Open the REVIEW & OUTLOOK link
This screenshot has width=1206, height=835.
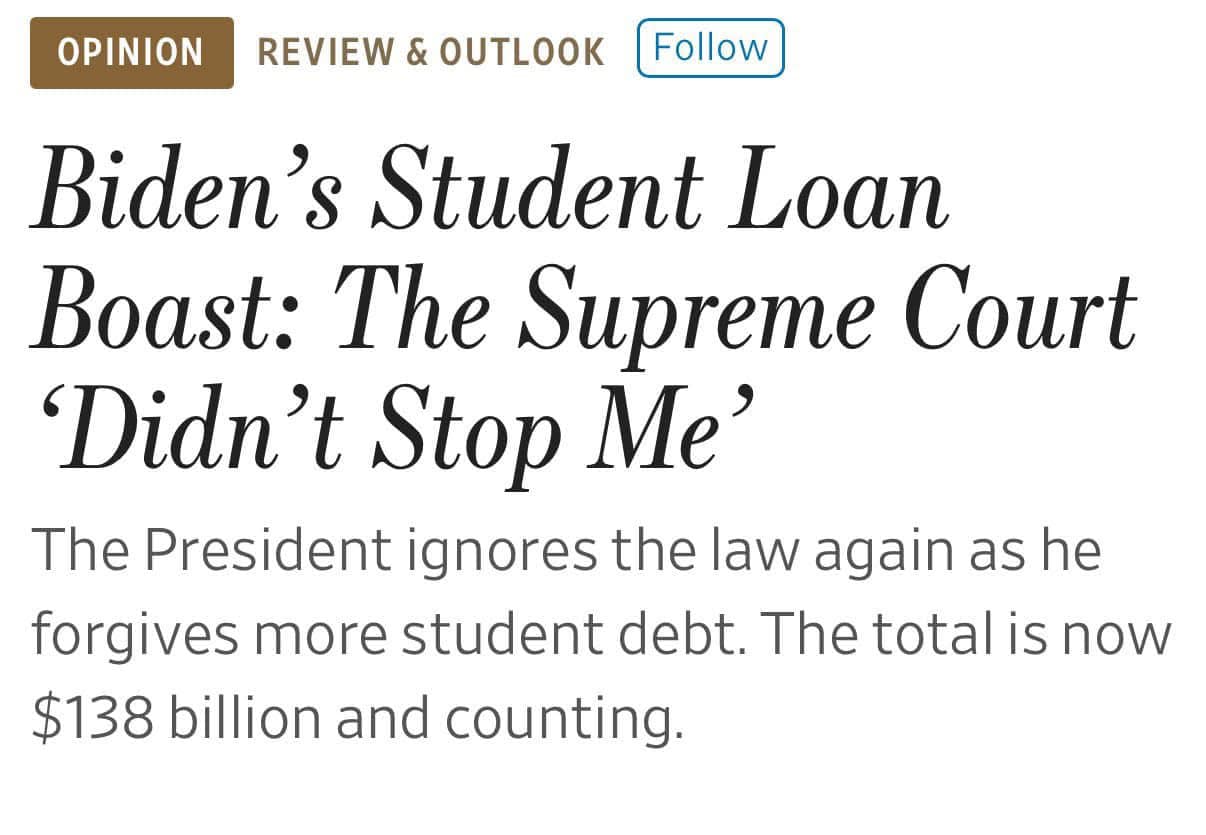coord(431,52)
